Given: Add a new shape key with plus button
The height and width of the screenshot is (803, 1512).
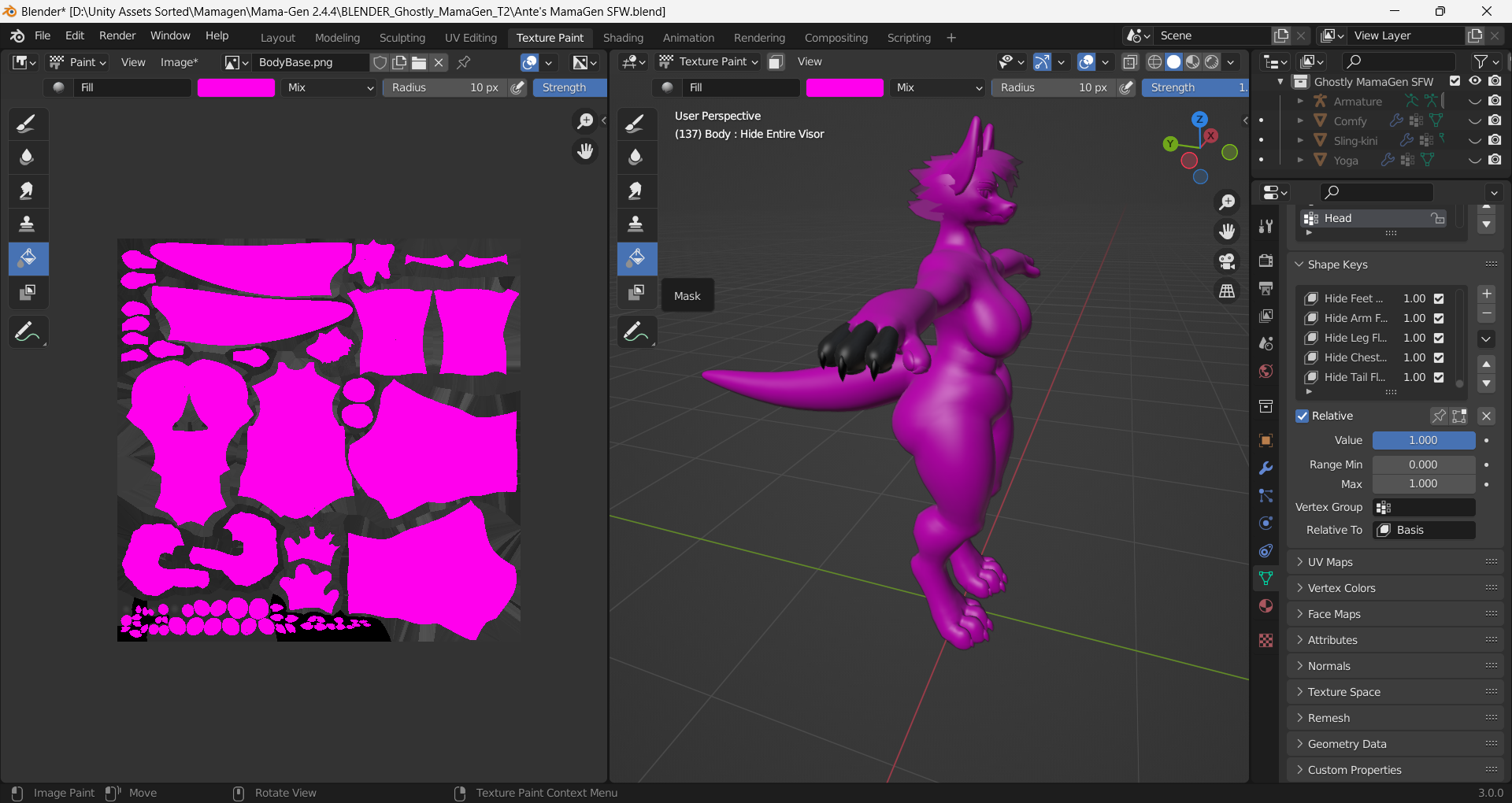Looking at the screenshot, I should pos(1486,294).
